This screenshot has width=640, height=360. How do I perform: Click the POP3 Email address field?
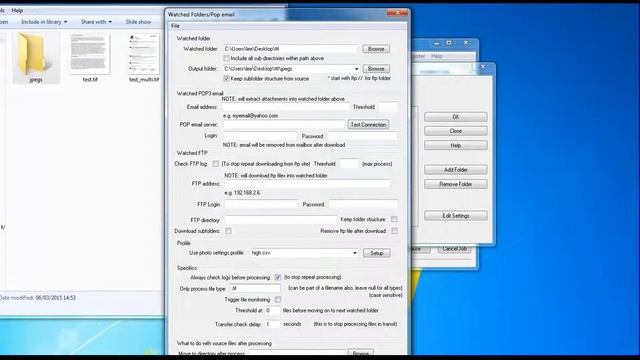pyautogui.click(x=286, y=107)
